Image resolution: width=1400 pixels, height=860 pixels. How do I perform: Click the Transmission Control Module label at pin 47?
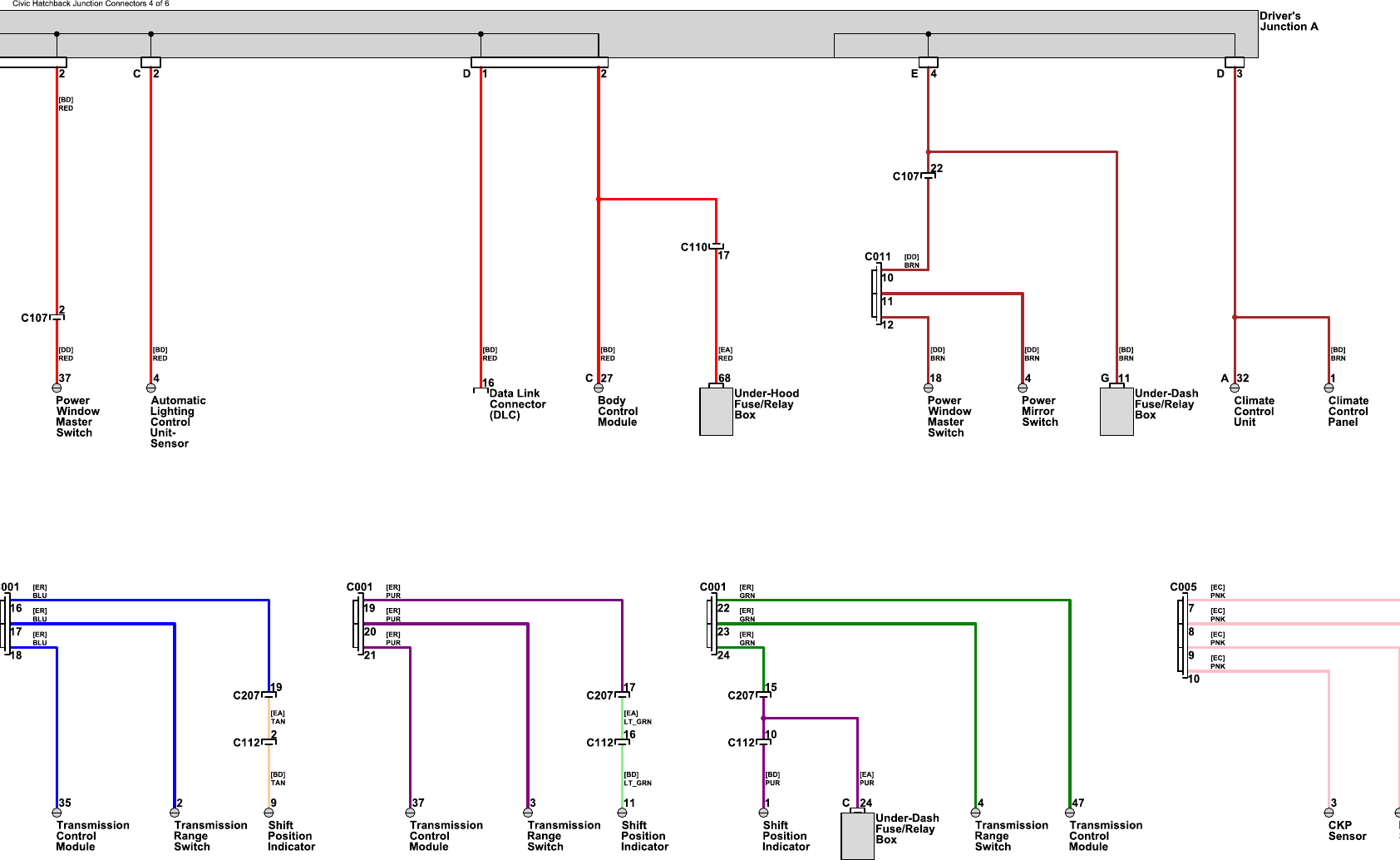(1105, 836)
